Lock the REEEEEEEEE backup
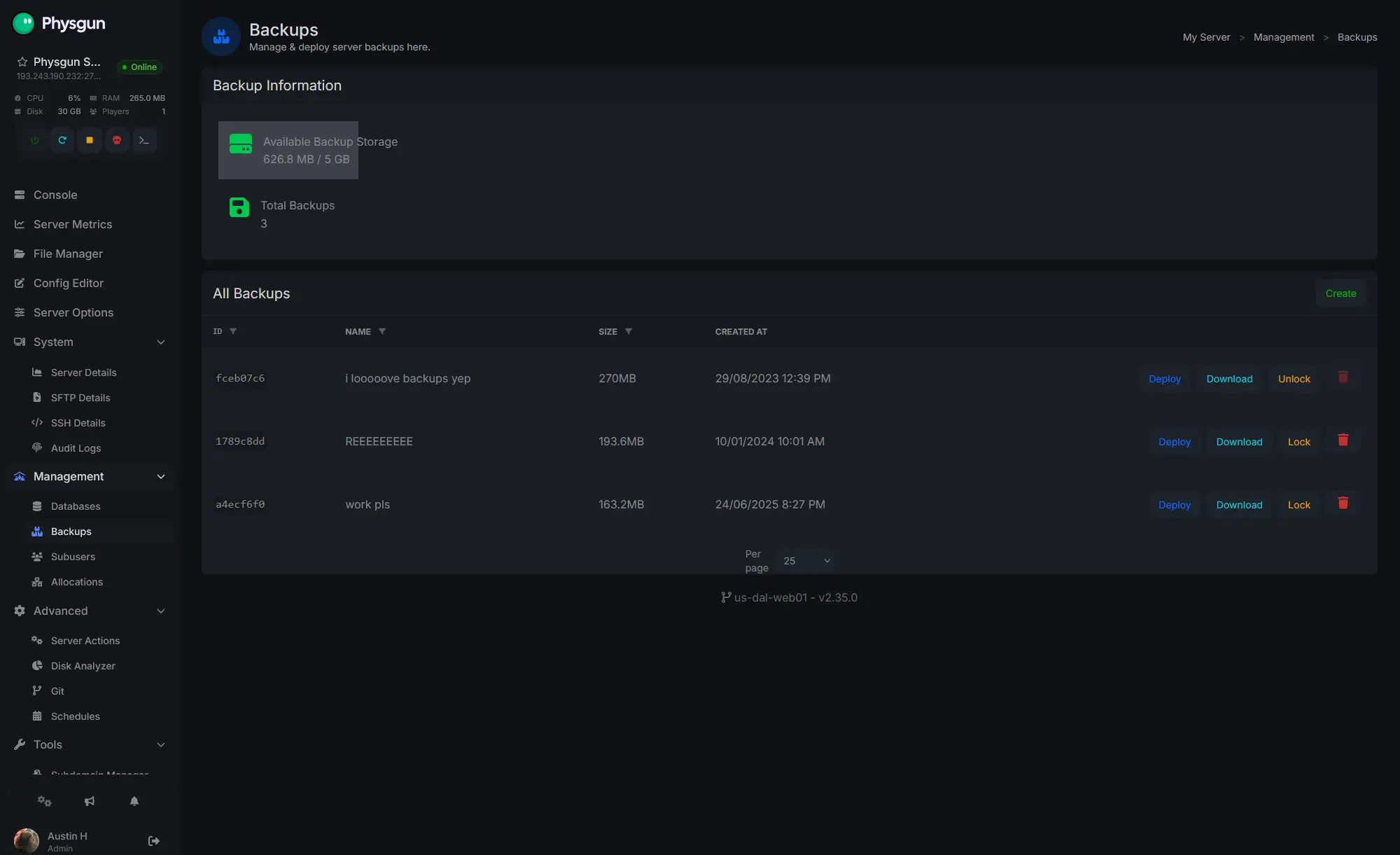 (x=1298, y=442)
